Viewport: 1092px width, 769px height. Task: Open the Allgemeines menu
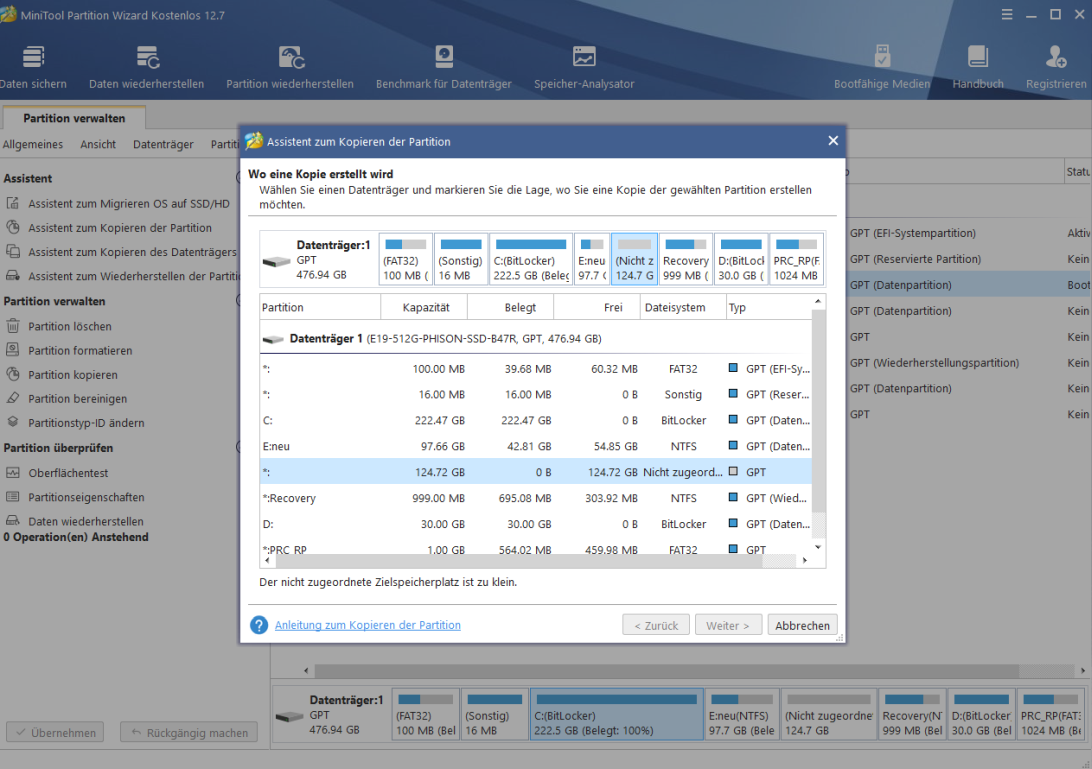tap(33, 144)
